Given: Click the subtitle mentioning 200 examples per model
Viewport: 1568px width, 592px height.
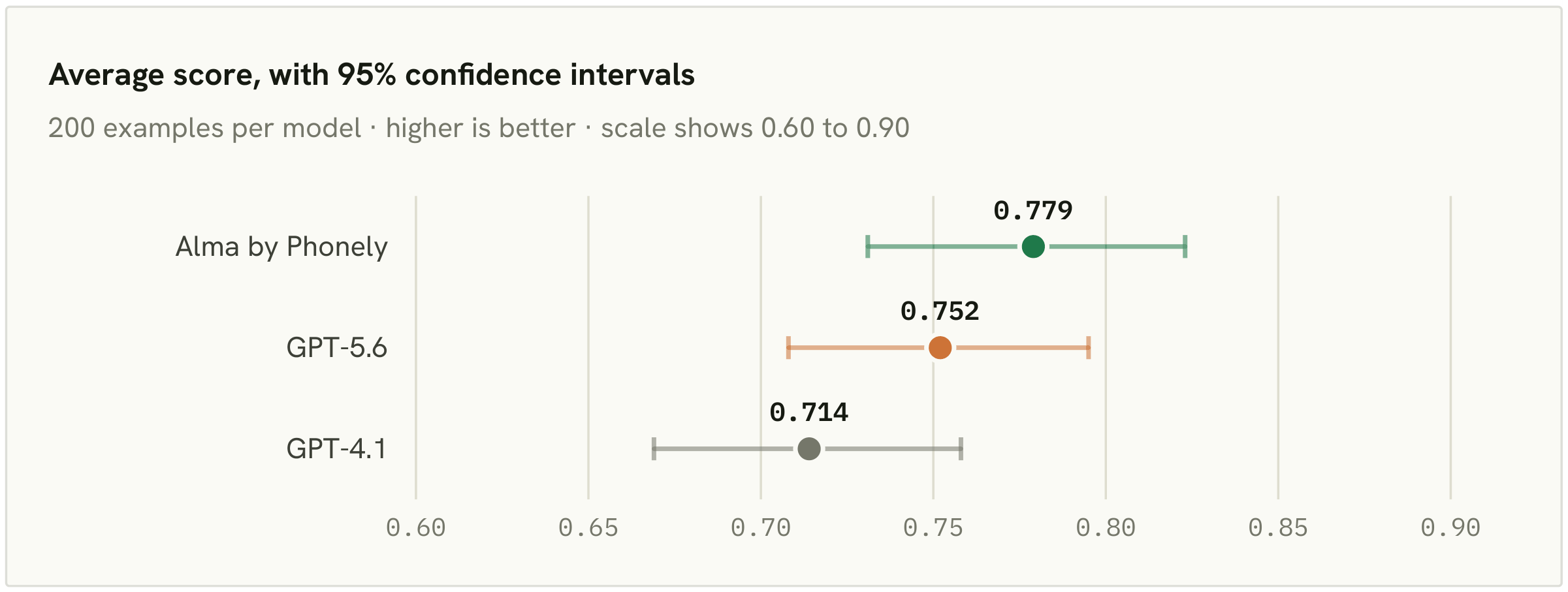Looking at the screenshot, I should point(479,128).
